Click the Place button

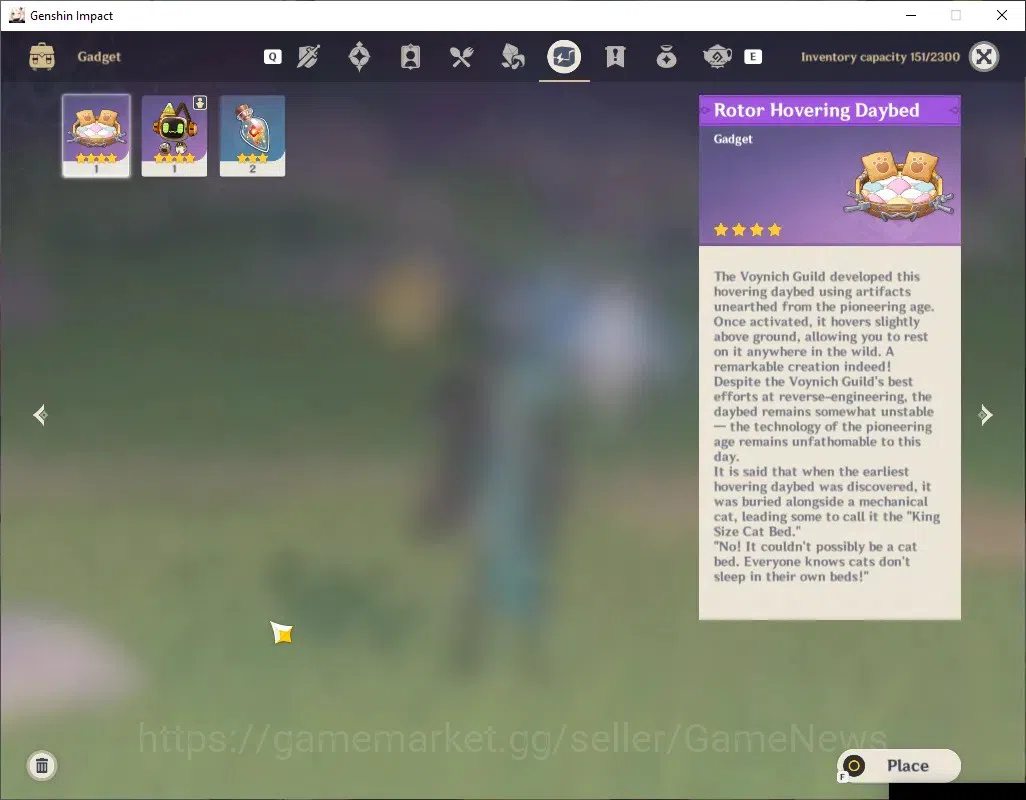(898, 765)
